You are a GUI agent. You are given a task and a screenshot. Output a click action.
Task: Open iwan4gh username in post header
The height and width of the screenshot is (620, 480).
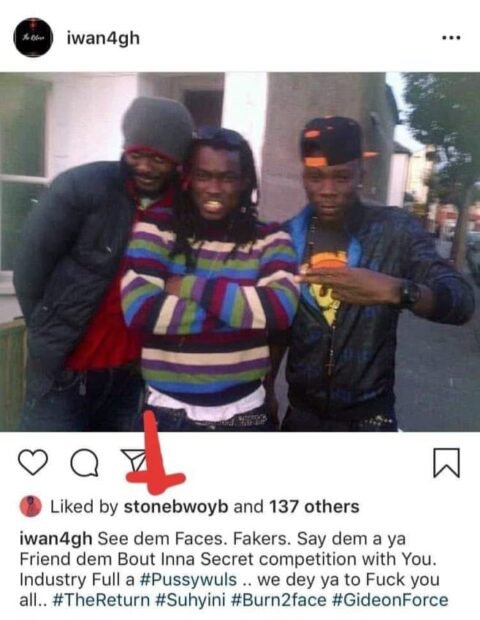(x=103, y=38)
